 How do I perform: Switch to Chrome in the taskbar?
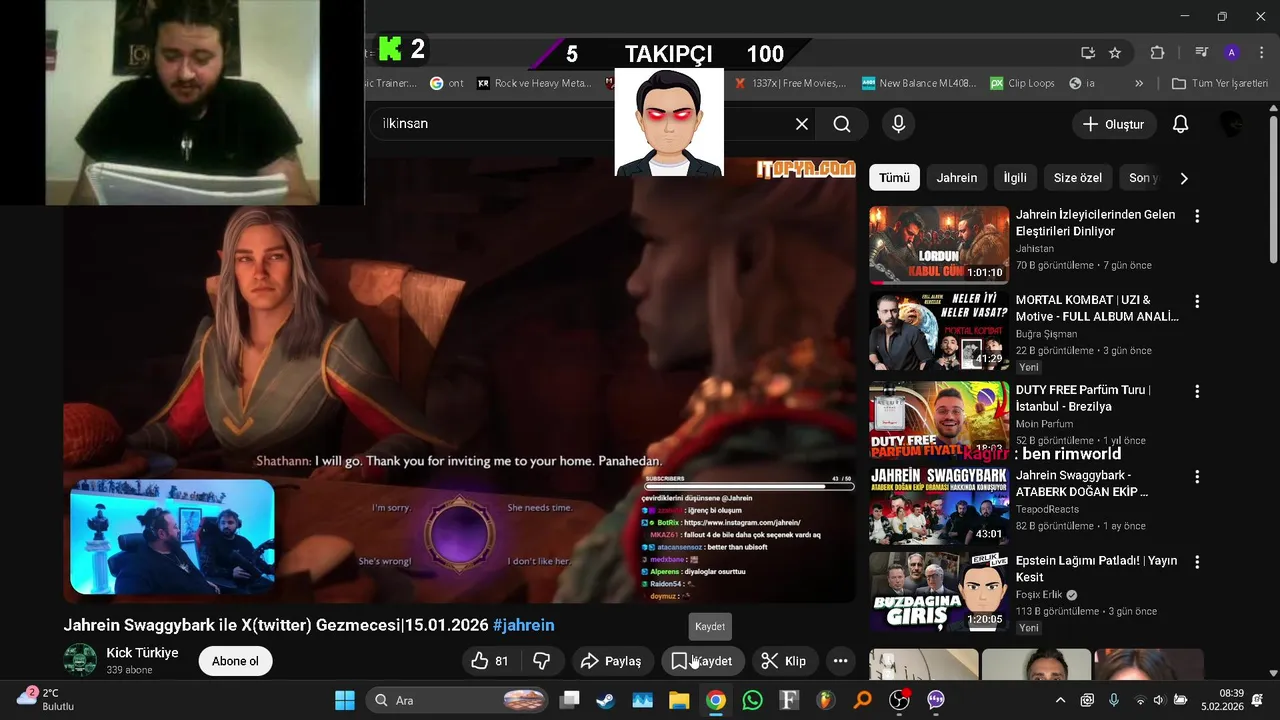point(716,700)
